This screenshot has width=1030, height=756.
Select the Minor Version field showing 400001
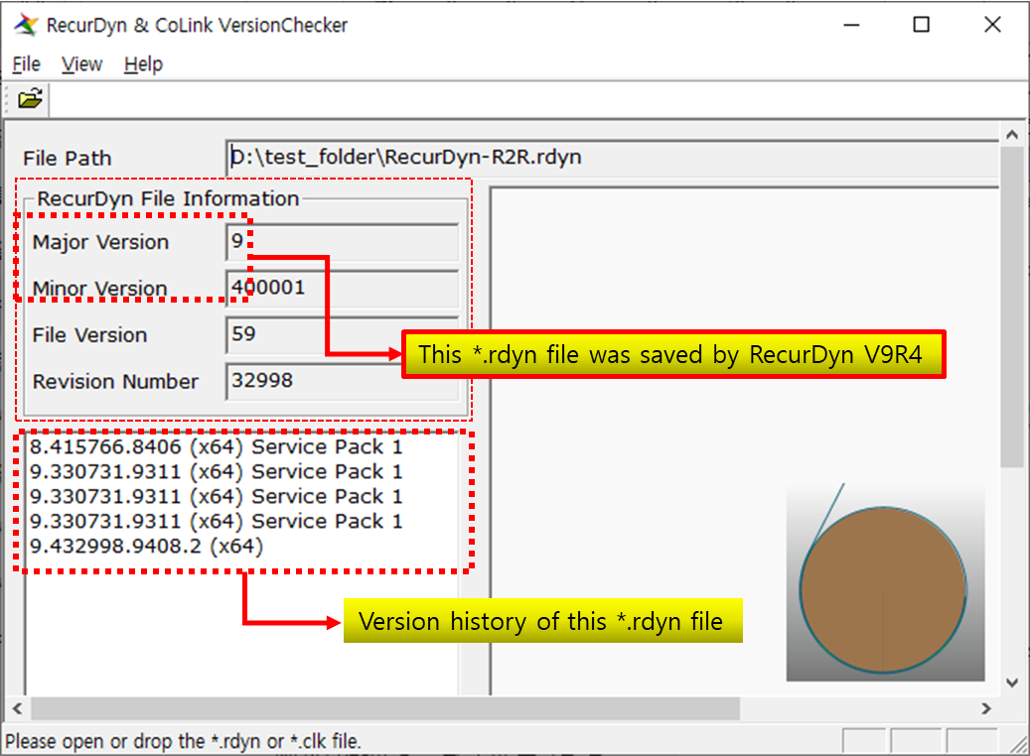point(342,288)
